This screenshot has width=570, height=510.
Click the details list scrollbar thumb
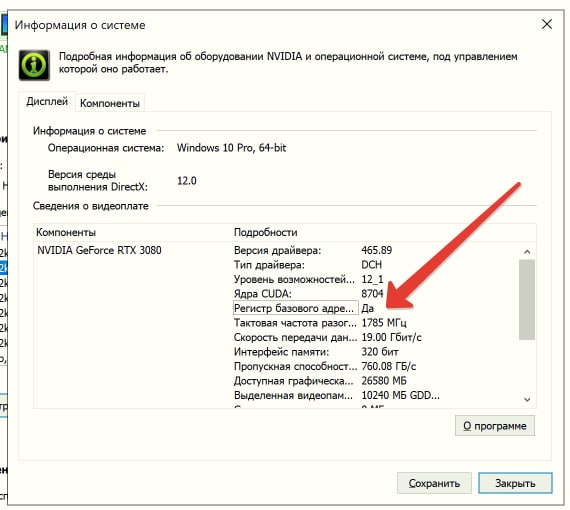527,300
